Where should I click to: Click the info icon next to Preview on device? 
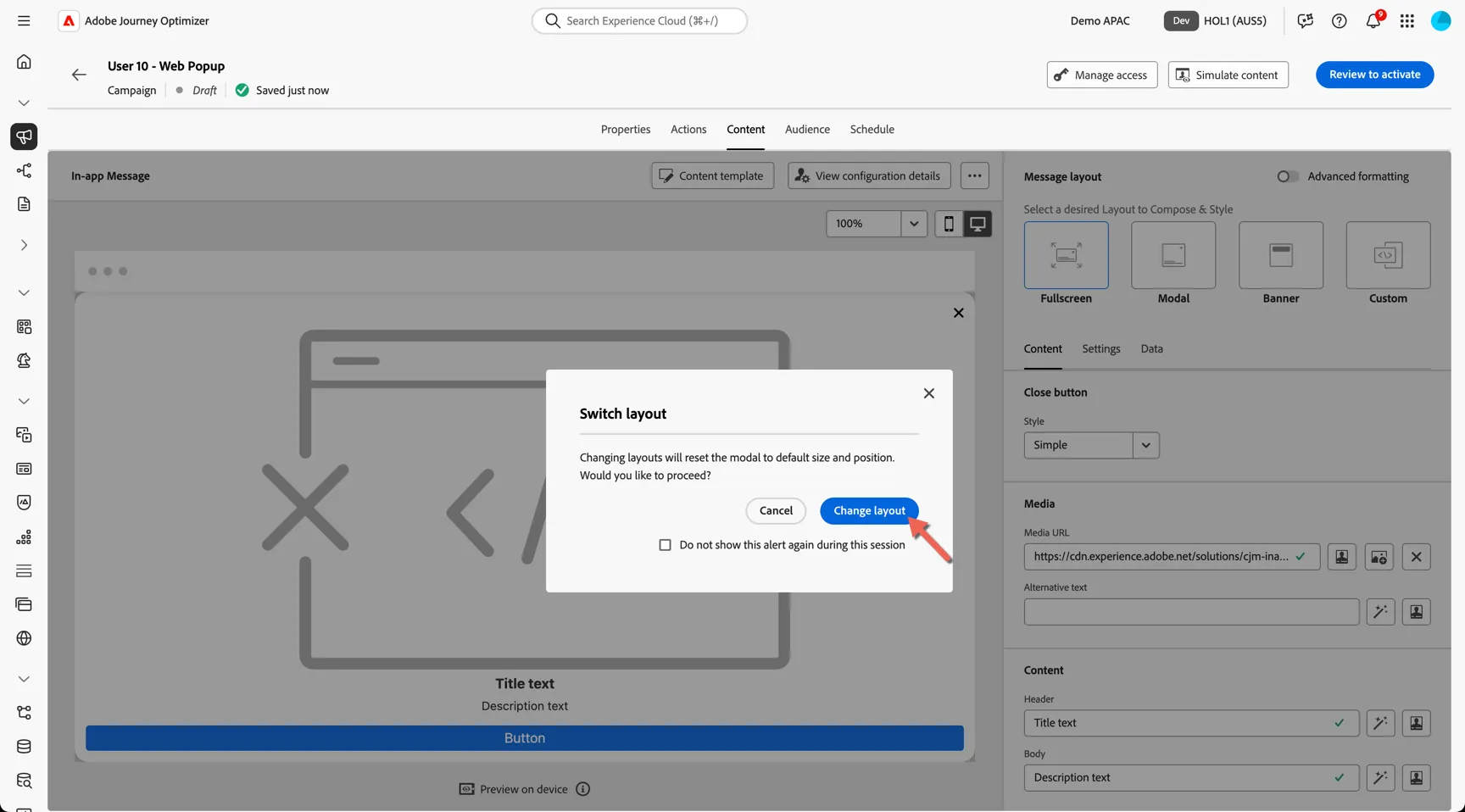[x=583, y=789]
